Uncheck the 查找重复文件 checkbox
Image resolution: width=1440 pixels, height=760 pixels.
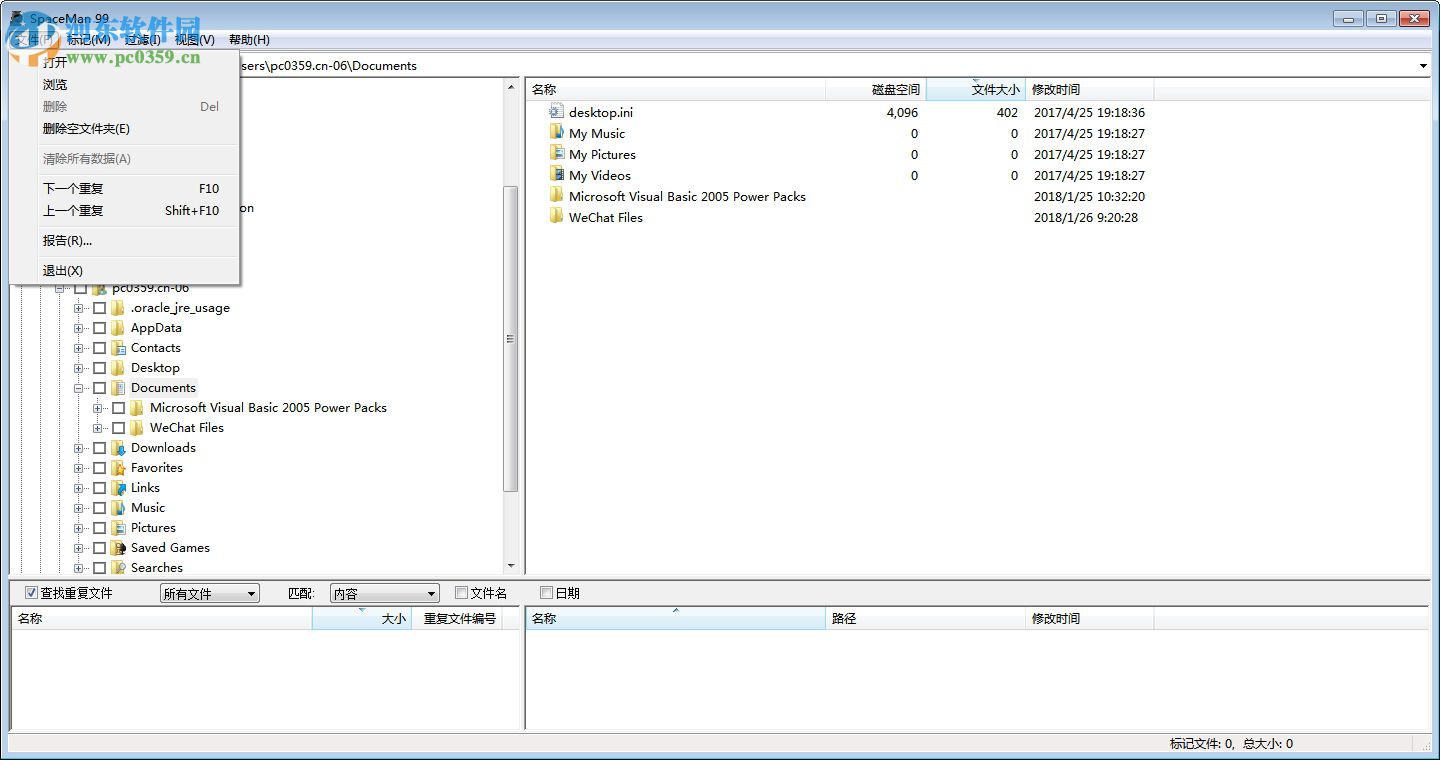(x=31, y=593)
